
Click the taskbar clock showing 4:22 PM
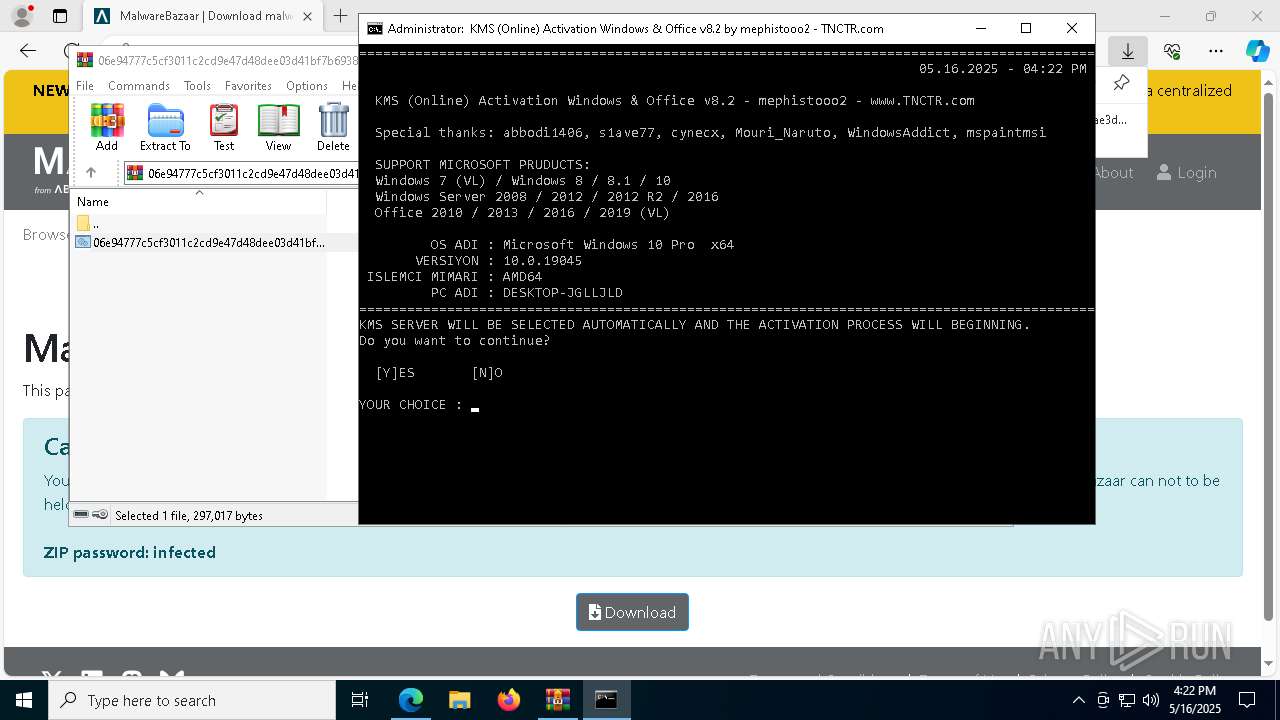coord(1194,700)
